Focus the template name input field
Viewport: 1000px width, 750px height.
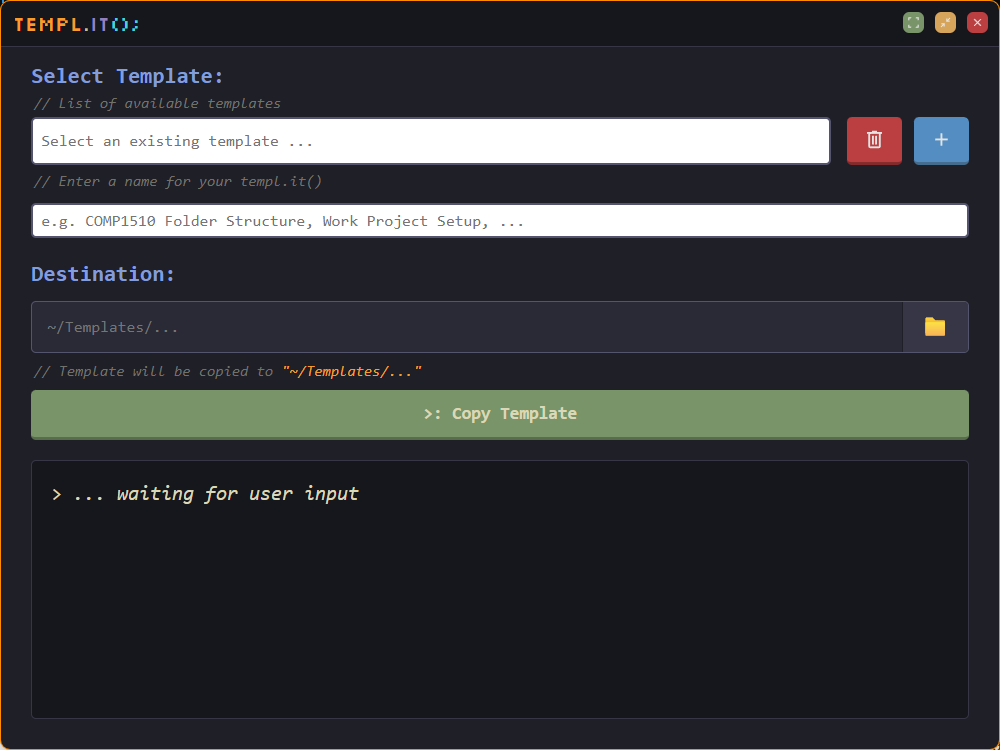coord(500,220)
